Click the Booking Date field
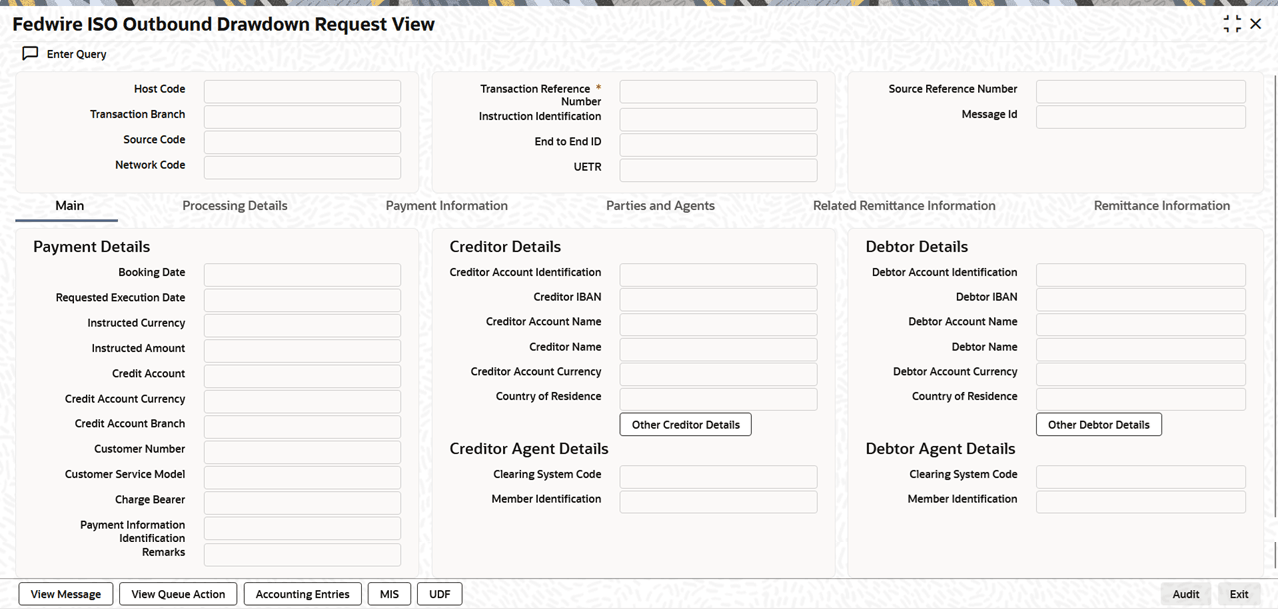Image resolution: width=1278 pixels, height=609 pixels. click(302, 275)
